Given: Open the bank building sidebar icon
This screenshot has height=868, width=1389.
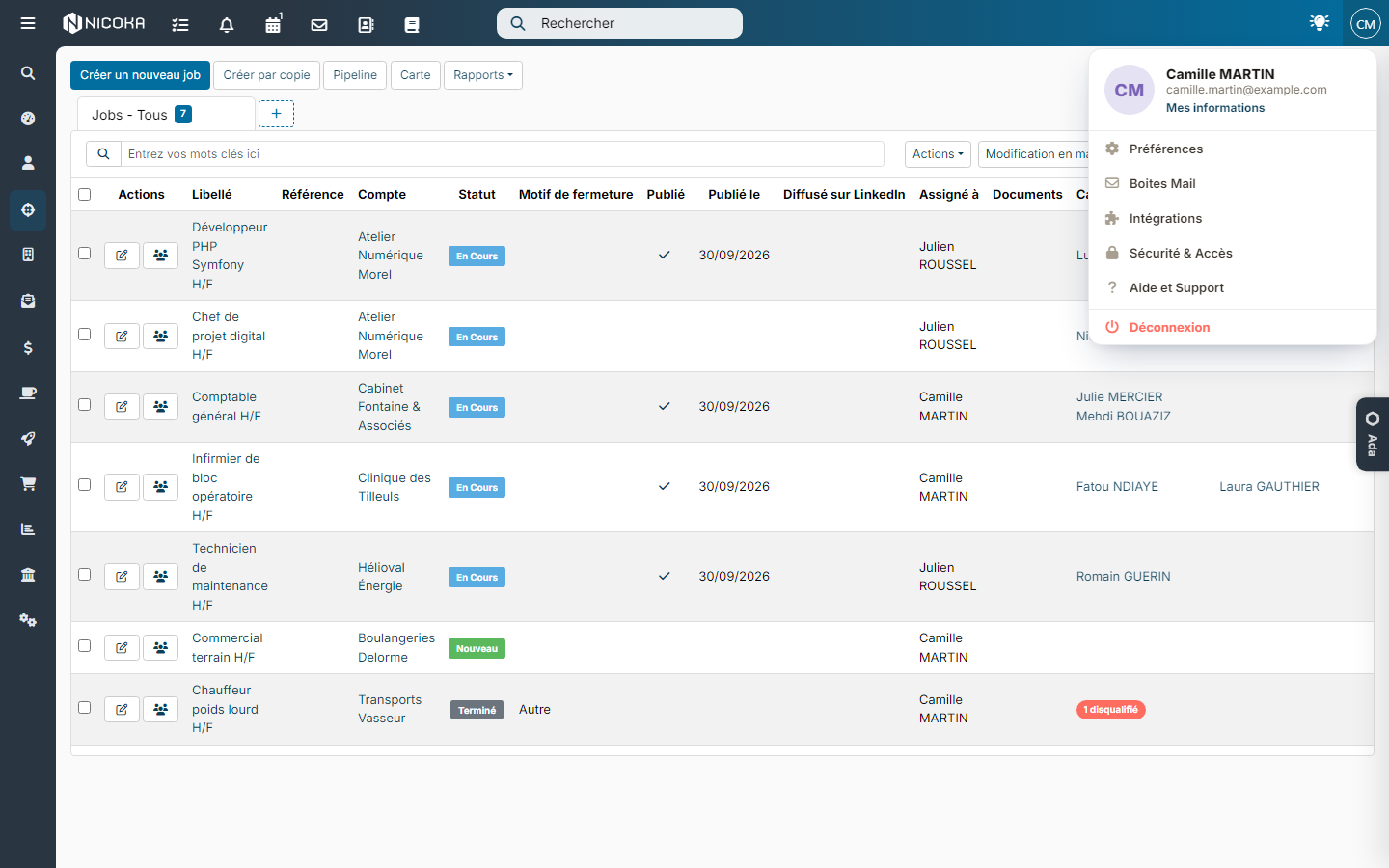Looking at the screenshot, I should point(28,575).
